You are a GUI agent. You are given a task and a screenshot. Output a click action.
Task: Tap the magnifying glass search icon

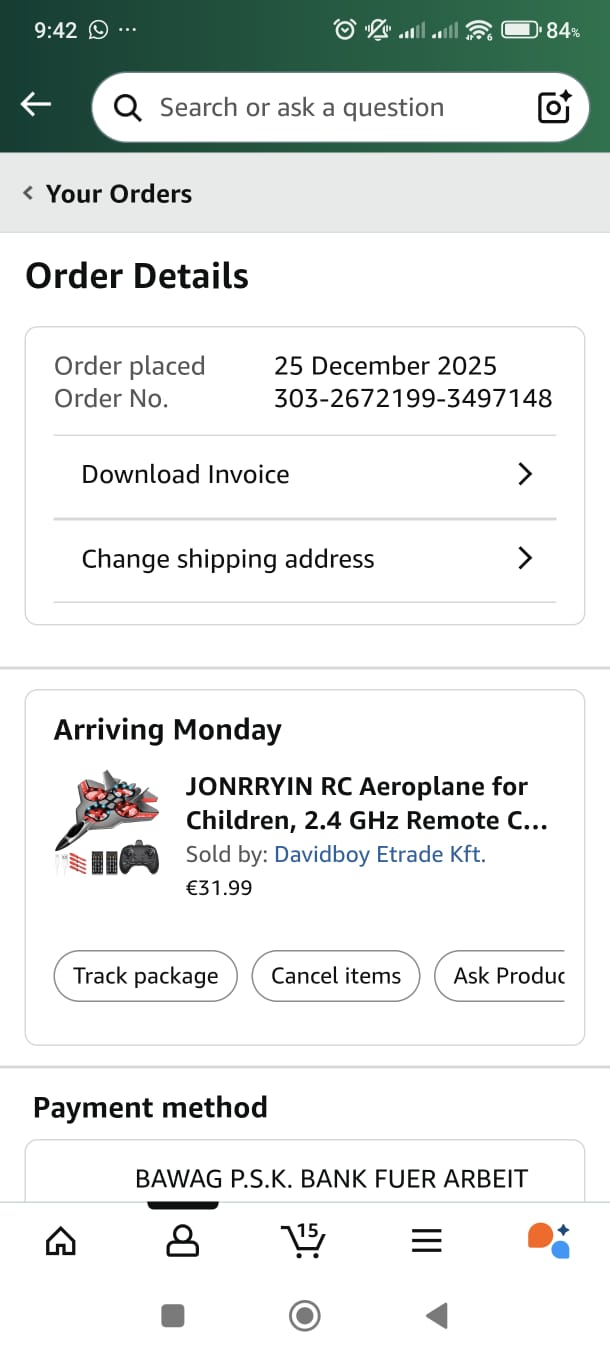[x=128, y=108]
